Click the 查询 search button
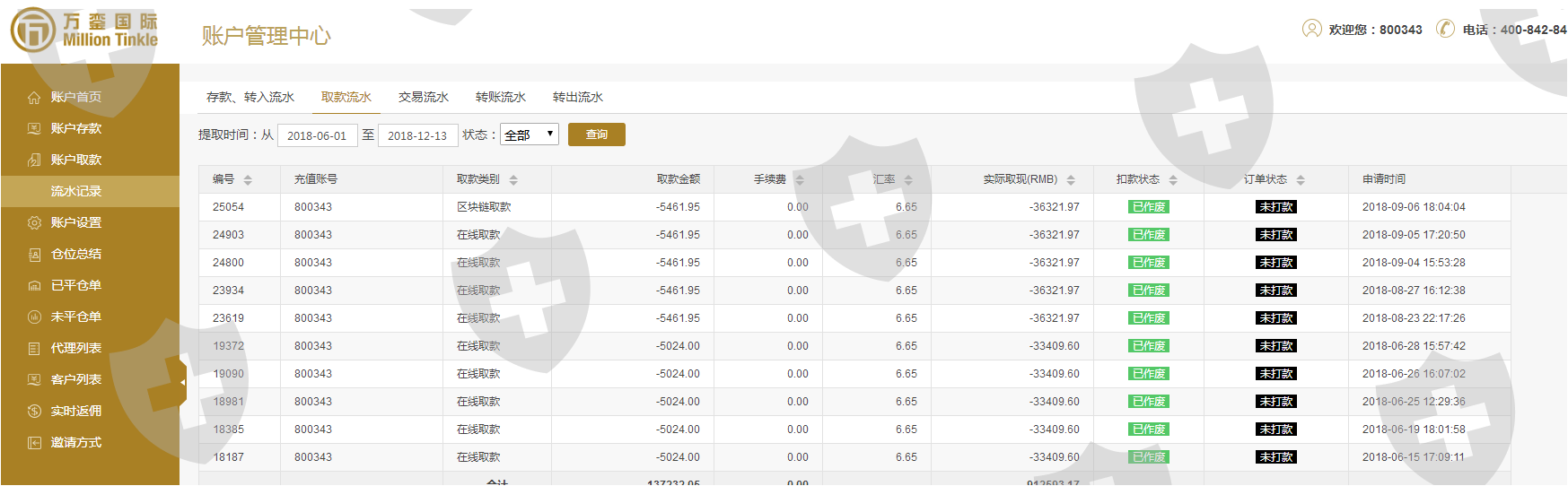Viewport: 1568px width, 486px height. click(596, 135)
